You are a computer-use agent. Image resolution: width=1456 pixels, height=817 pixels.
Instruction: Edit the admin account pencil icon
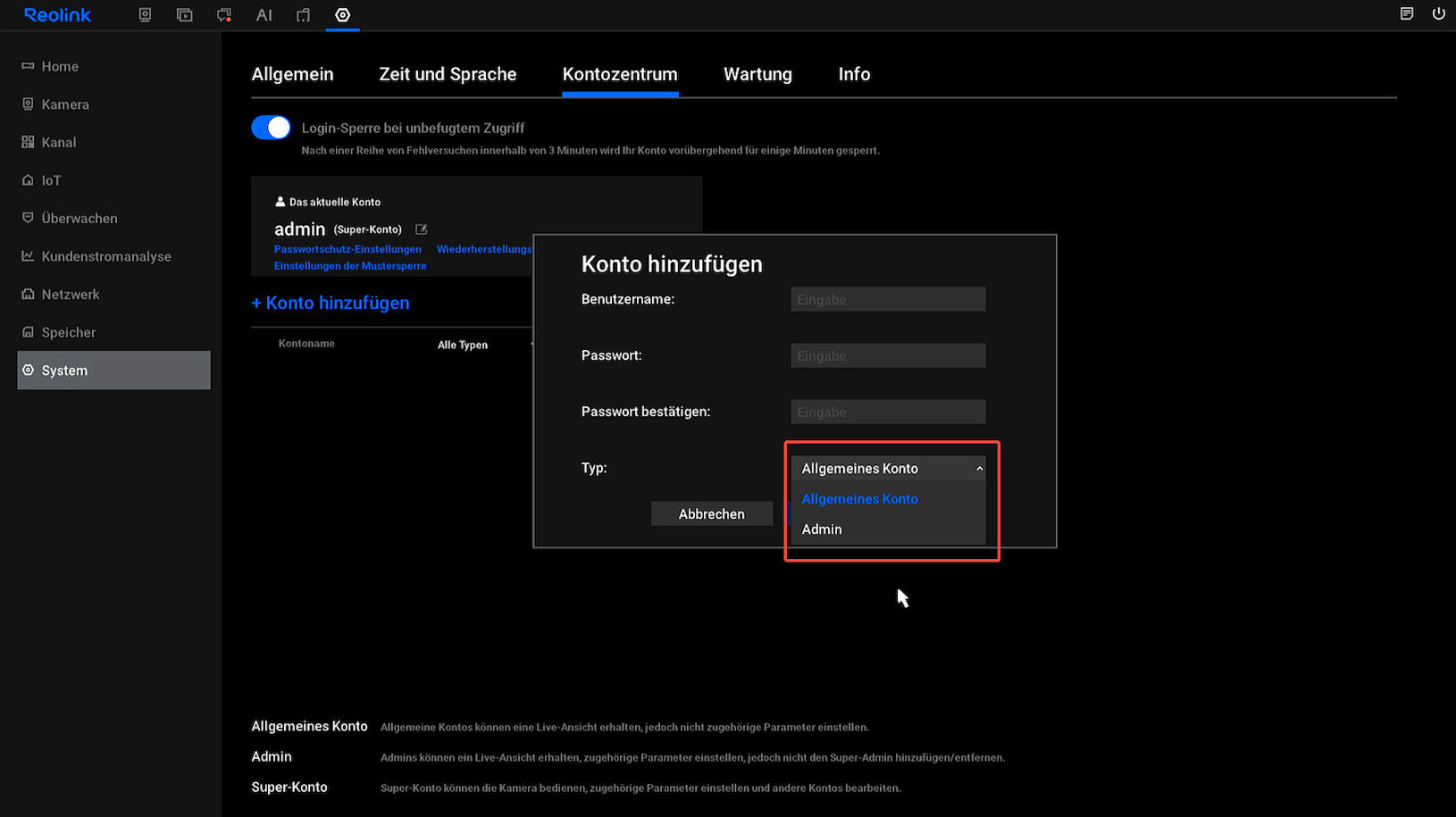[x=422, y=229]
